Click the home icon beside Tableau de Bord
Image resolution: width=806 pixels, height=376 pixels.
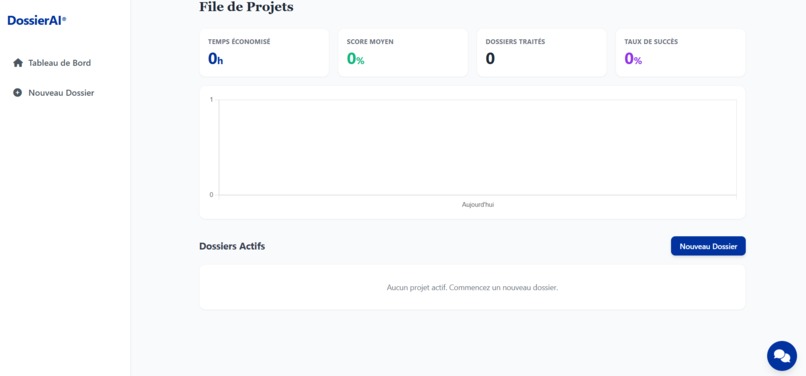pyautogui.click(x=18, y=63)
